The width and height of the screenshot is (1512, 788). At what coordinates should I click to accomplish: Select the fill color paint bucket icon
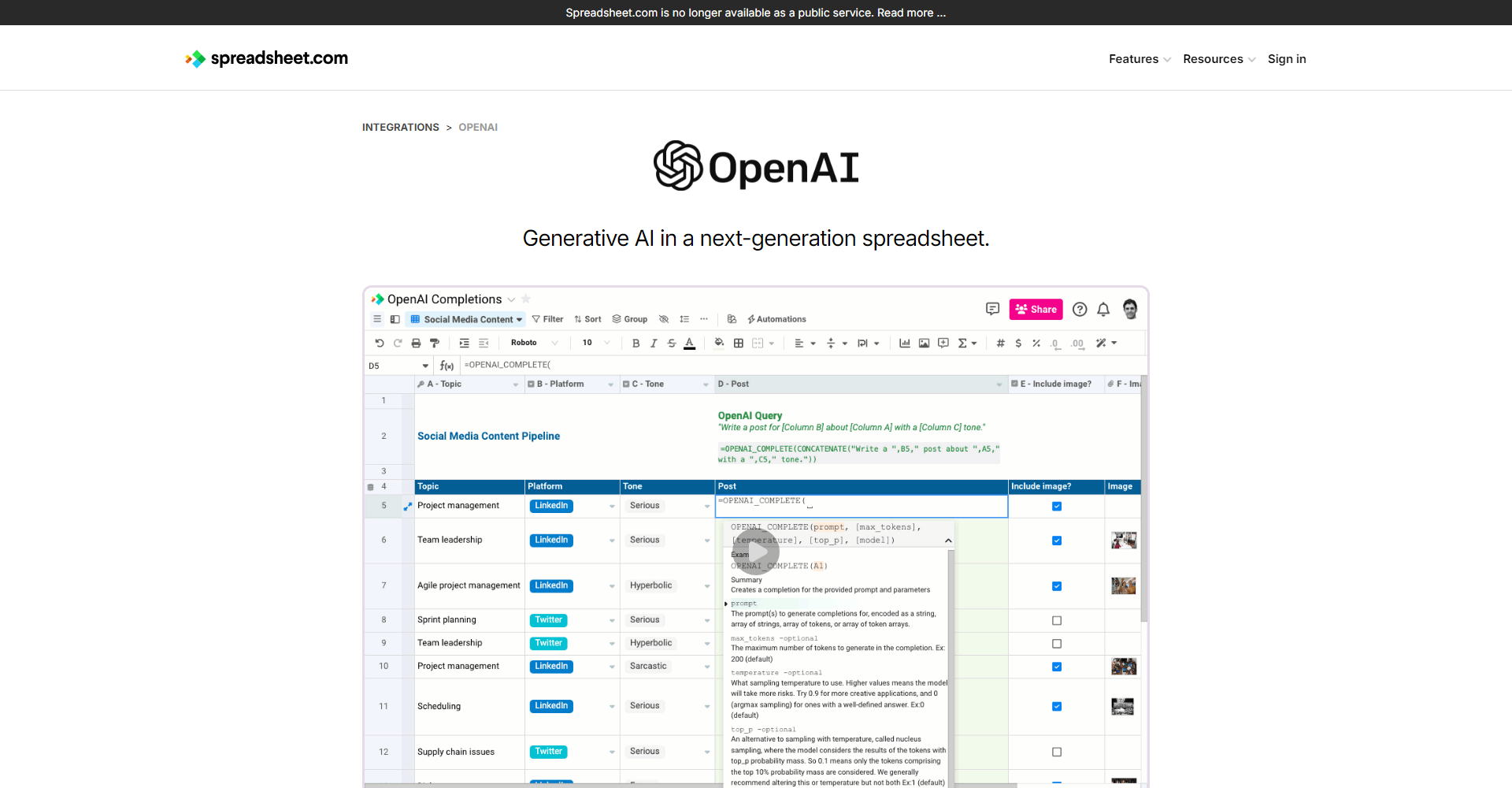pyautogui.click(x=719, y=343)
